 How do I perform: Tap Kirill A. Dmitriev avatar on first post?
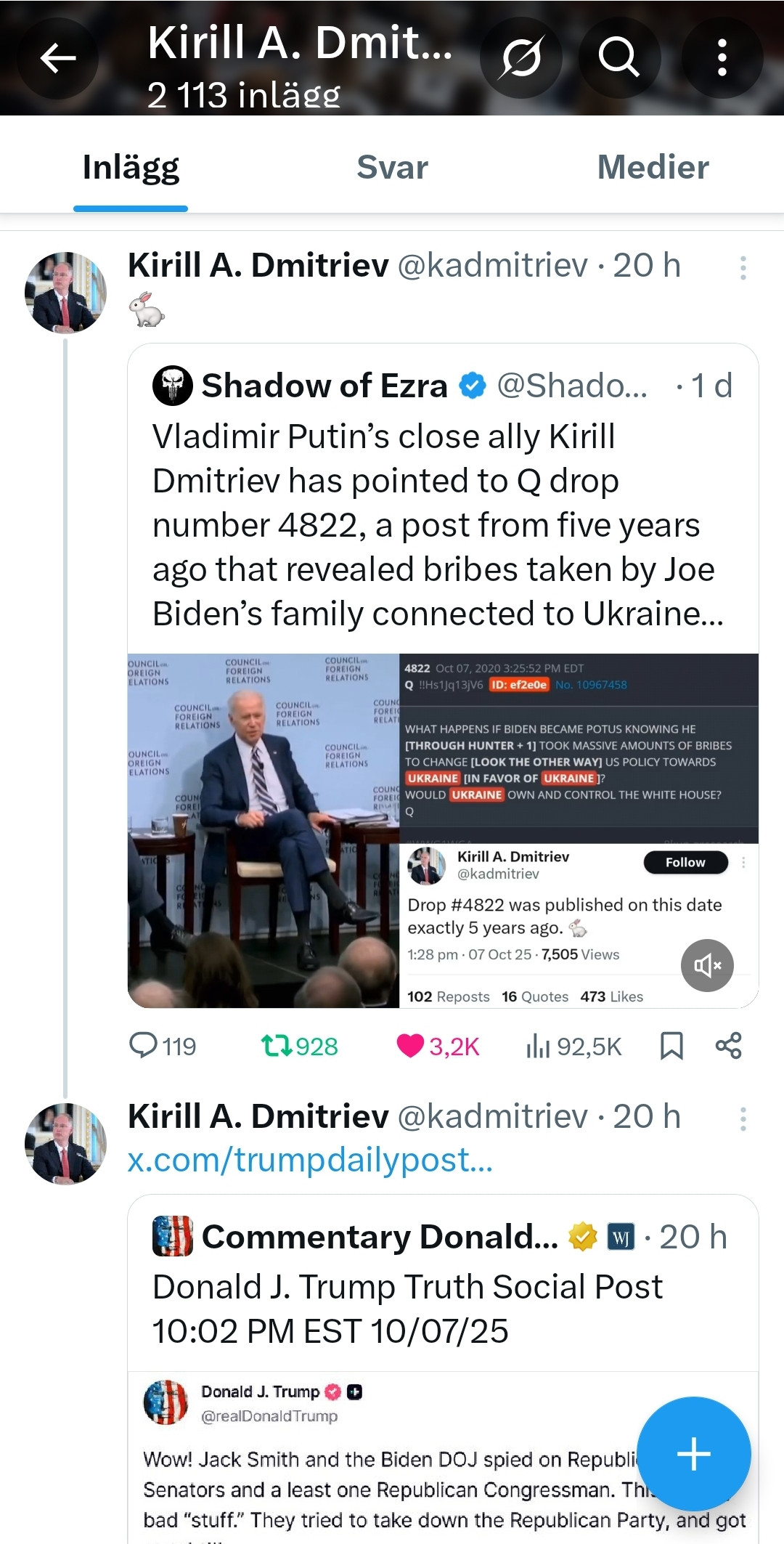[65, 293]
